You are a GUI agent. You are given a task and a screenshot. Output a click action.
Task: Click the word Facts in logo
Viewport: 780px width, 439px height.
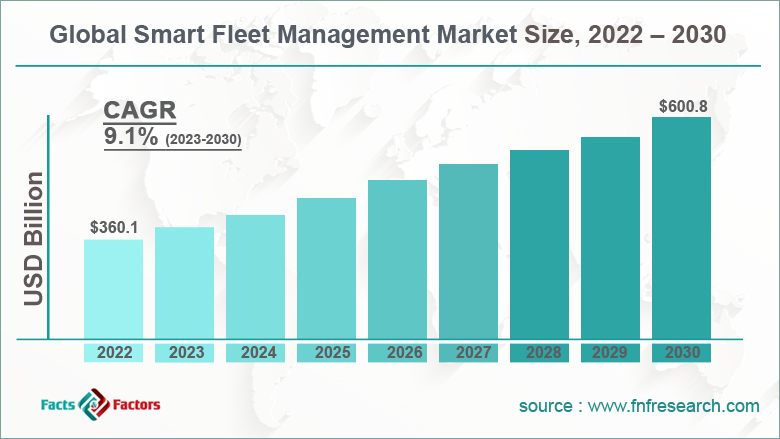[x=58, y=405]
